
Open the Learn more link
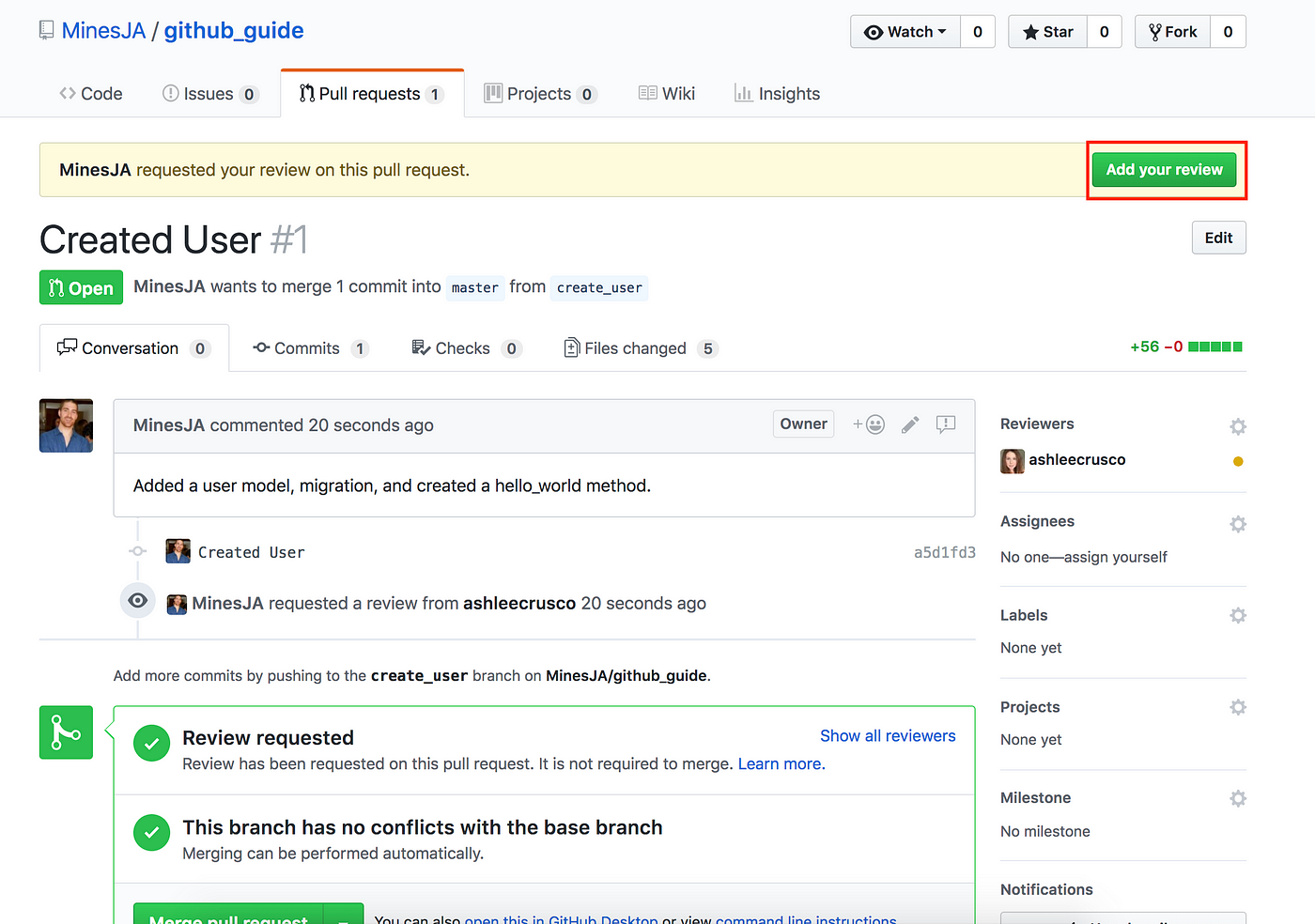781,764
